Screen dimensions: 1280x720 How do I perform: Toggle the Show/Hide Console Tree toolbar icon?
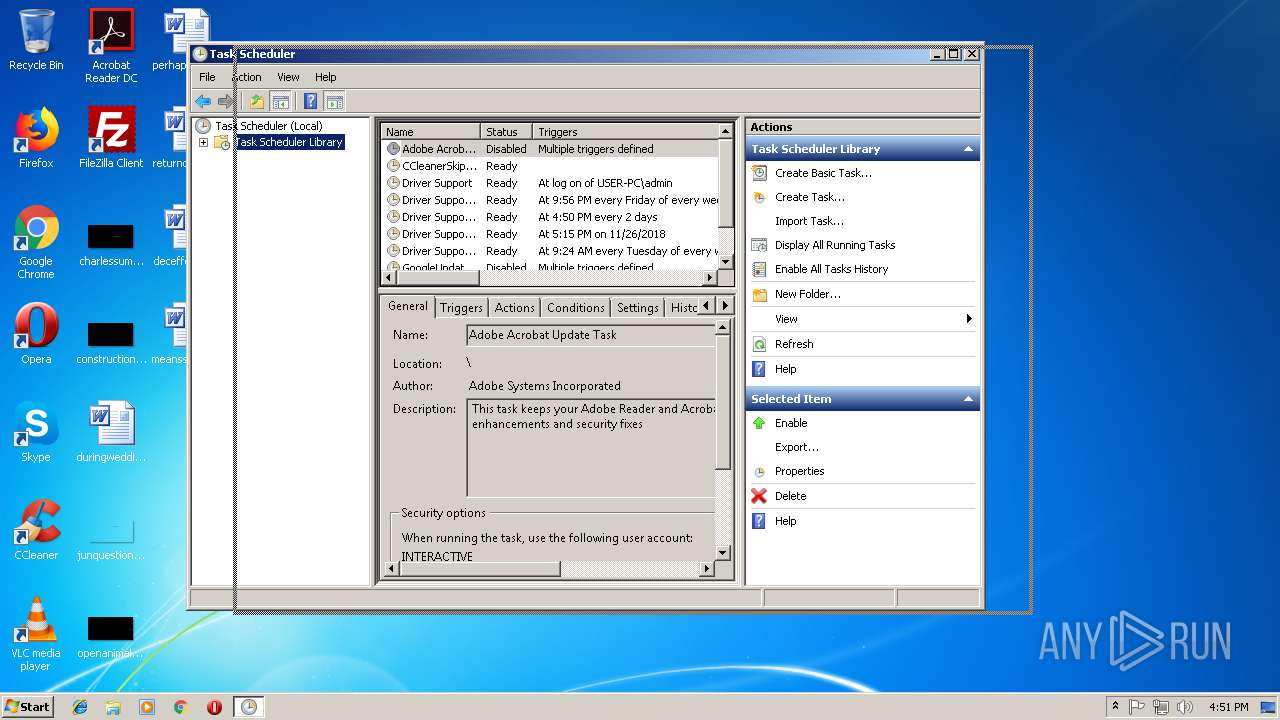(281, 101)
